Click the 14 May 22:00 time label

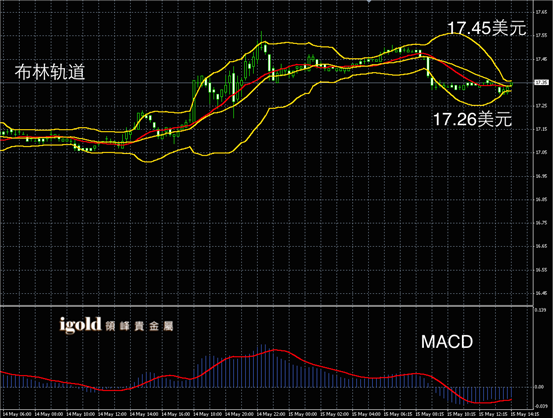(x=271, y=414)
